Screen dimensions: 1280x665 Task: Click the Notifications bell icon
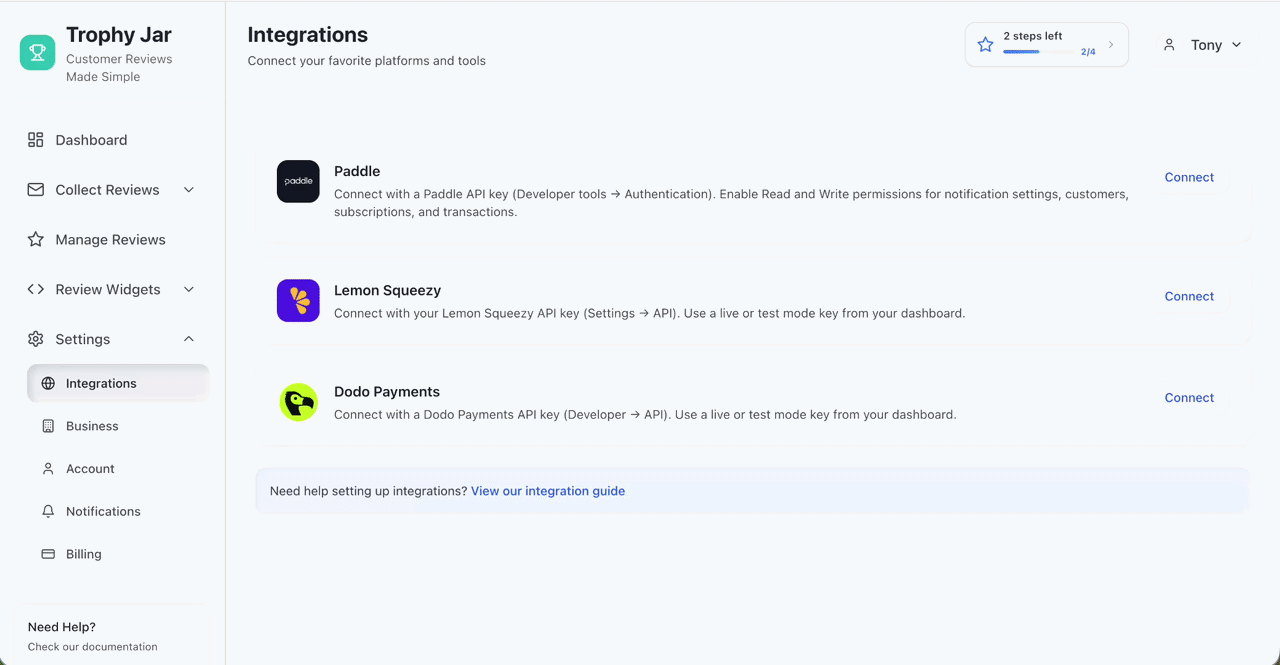click(48, 511)
